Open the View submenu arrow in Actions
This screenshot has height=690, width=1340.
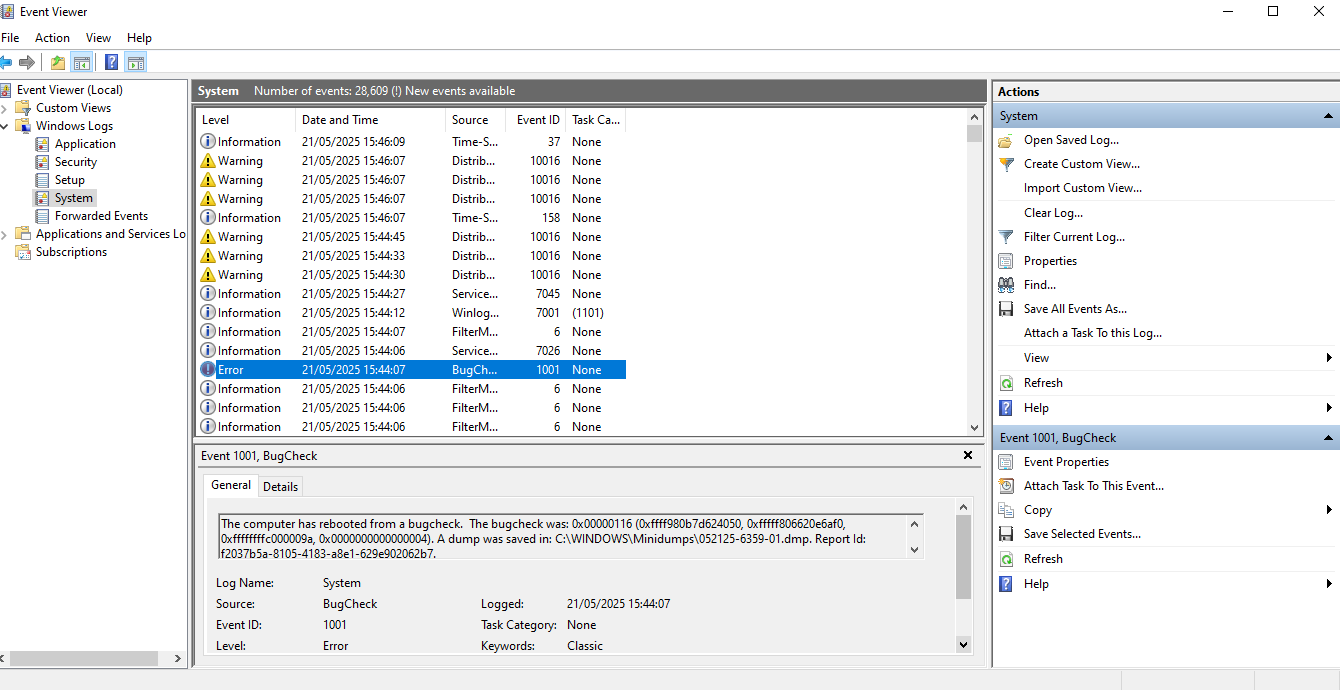point(1329,358)
